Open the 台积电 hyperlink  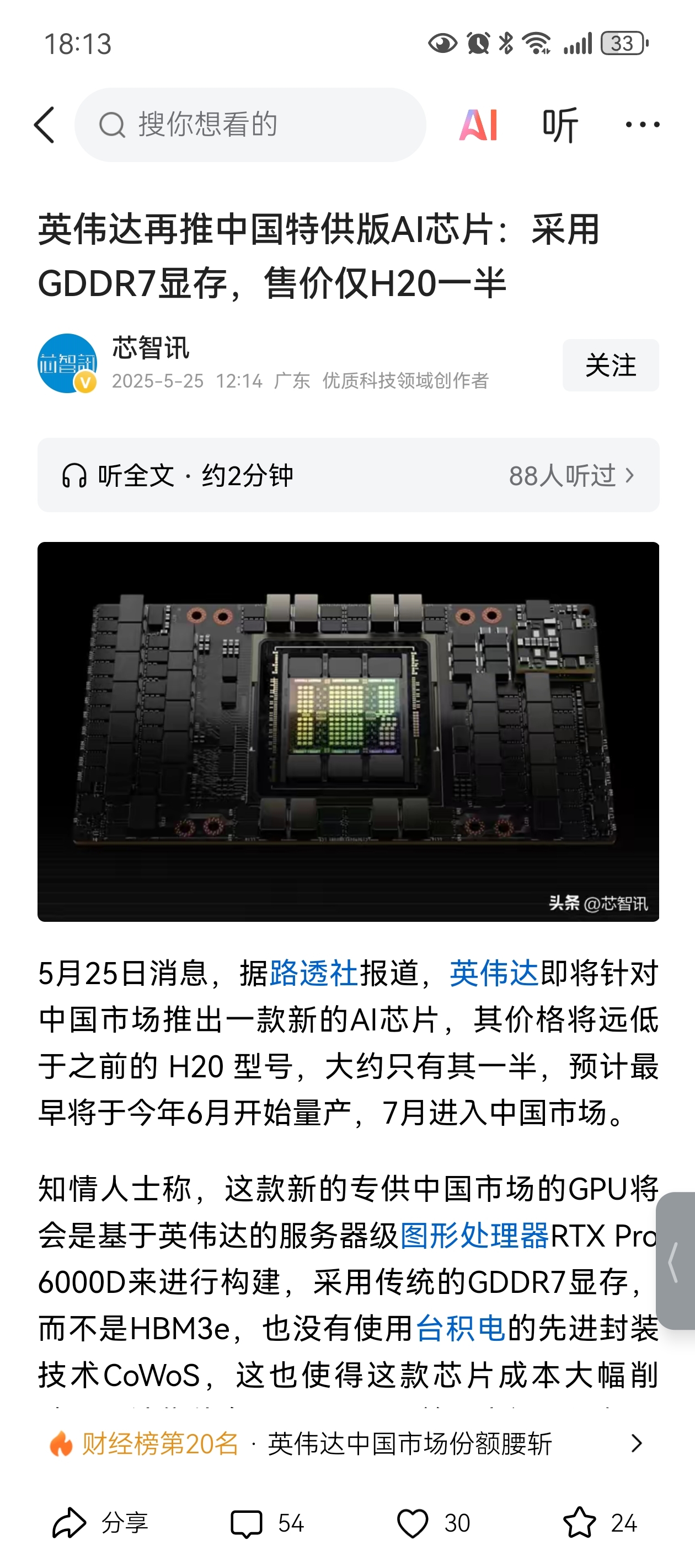(461, 1328)
